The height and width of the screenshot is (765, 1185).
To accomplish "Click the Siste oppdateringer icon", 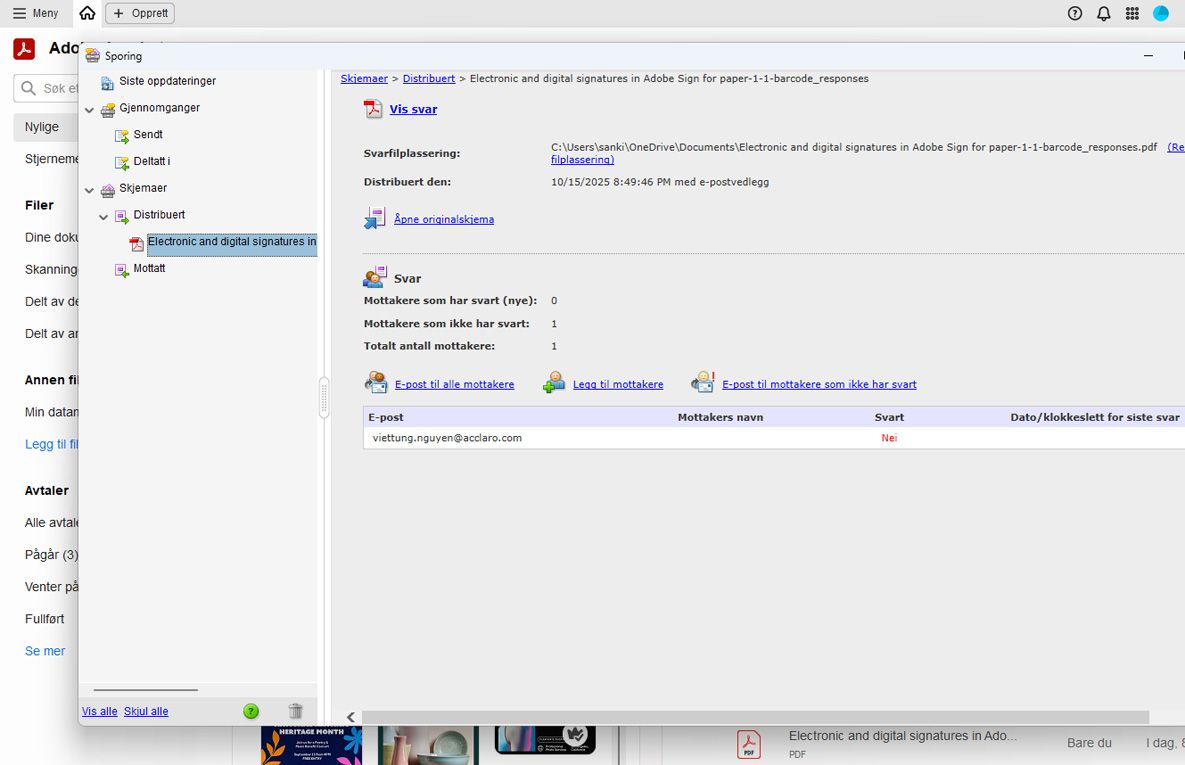I will (x=107, y=82).
